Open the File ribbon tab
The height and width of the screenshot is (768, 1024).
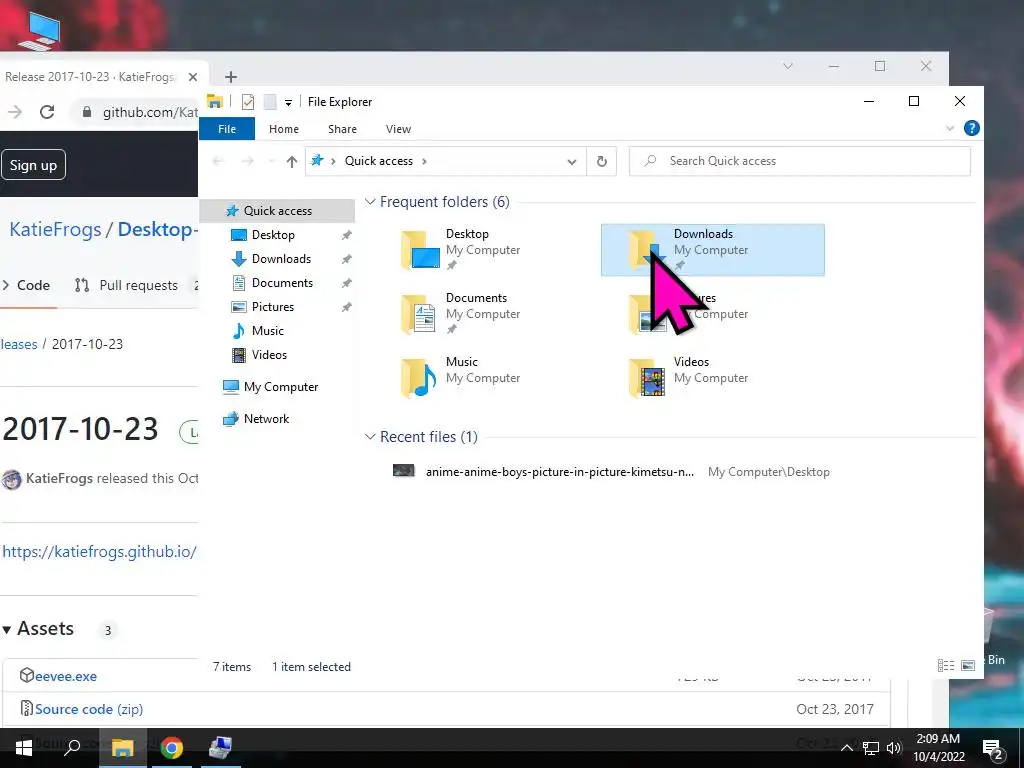pyautogui.click(x=227, y=129)
